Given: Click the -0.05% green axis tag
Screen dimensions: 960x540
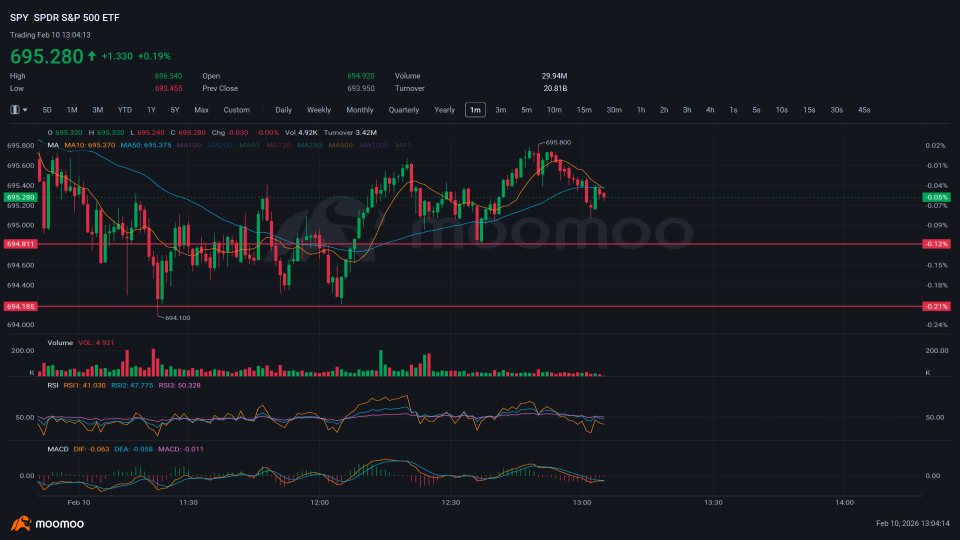Looking at the screenshot, I should coord(937,197).
